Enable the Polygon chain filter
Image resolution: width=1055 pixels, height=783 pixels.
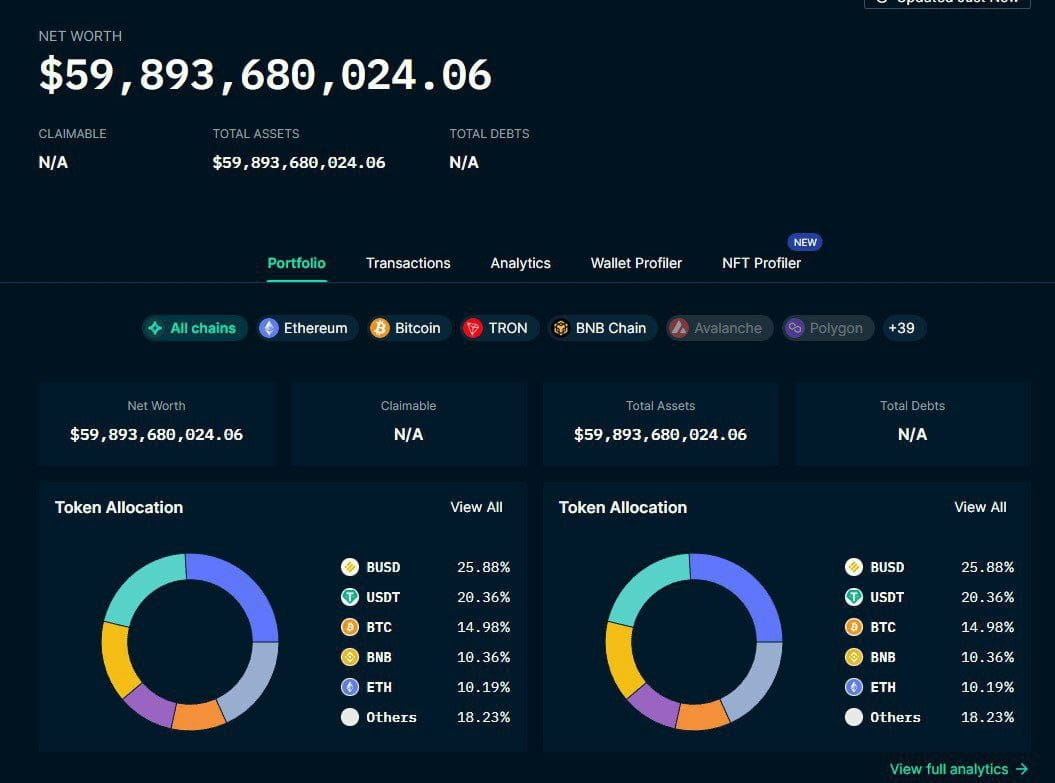tap(827, 328)
